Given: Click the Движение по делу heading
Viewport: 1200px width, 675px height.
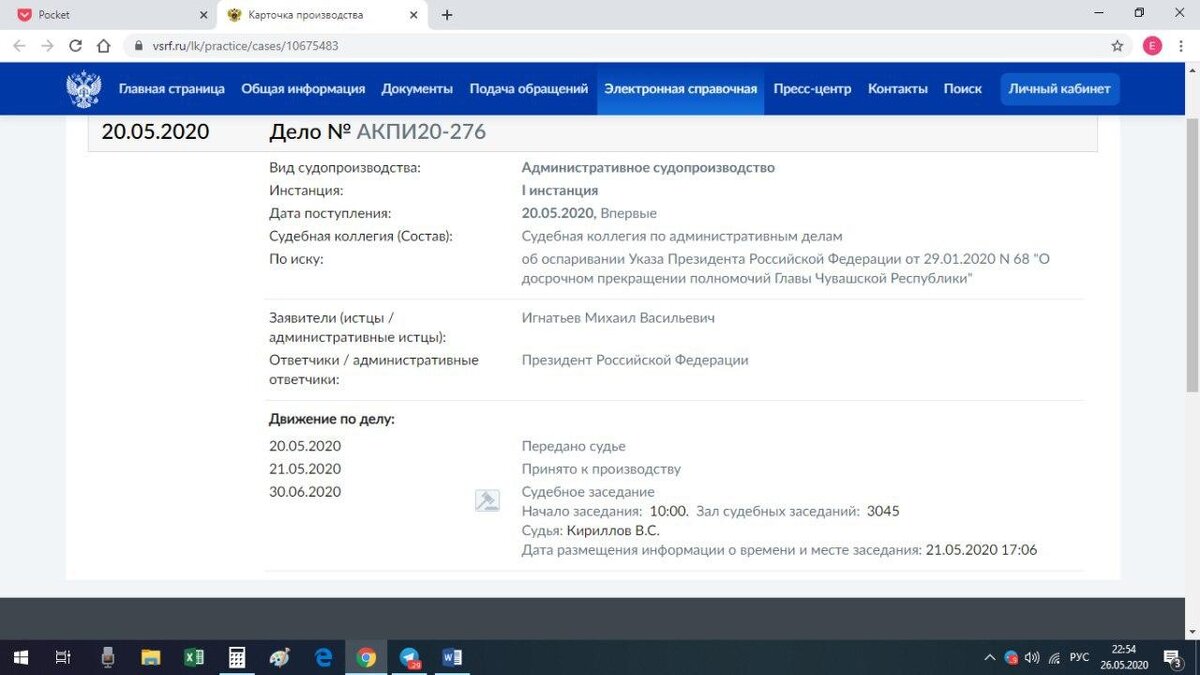Looking at the screenshot, I should tap(332, 419).
